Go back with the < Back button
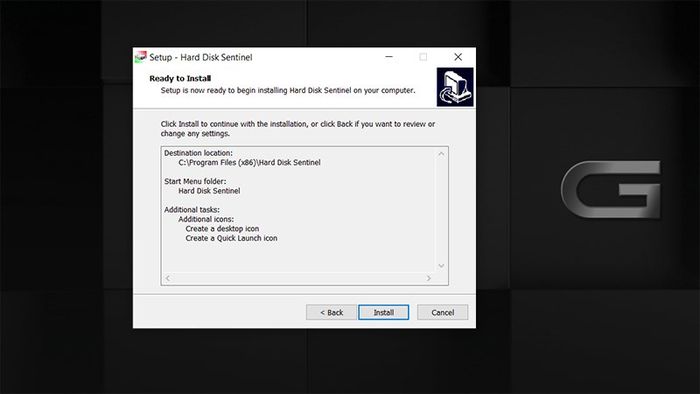 [331, 312]
